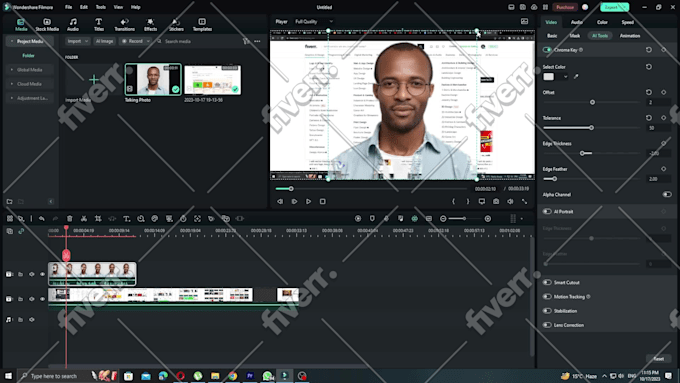Hide the top video track eye icon
Viewport: 680px width, 383px height.
[42, 274]
